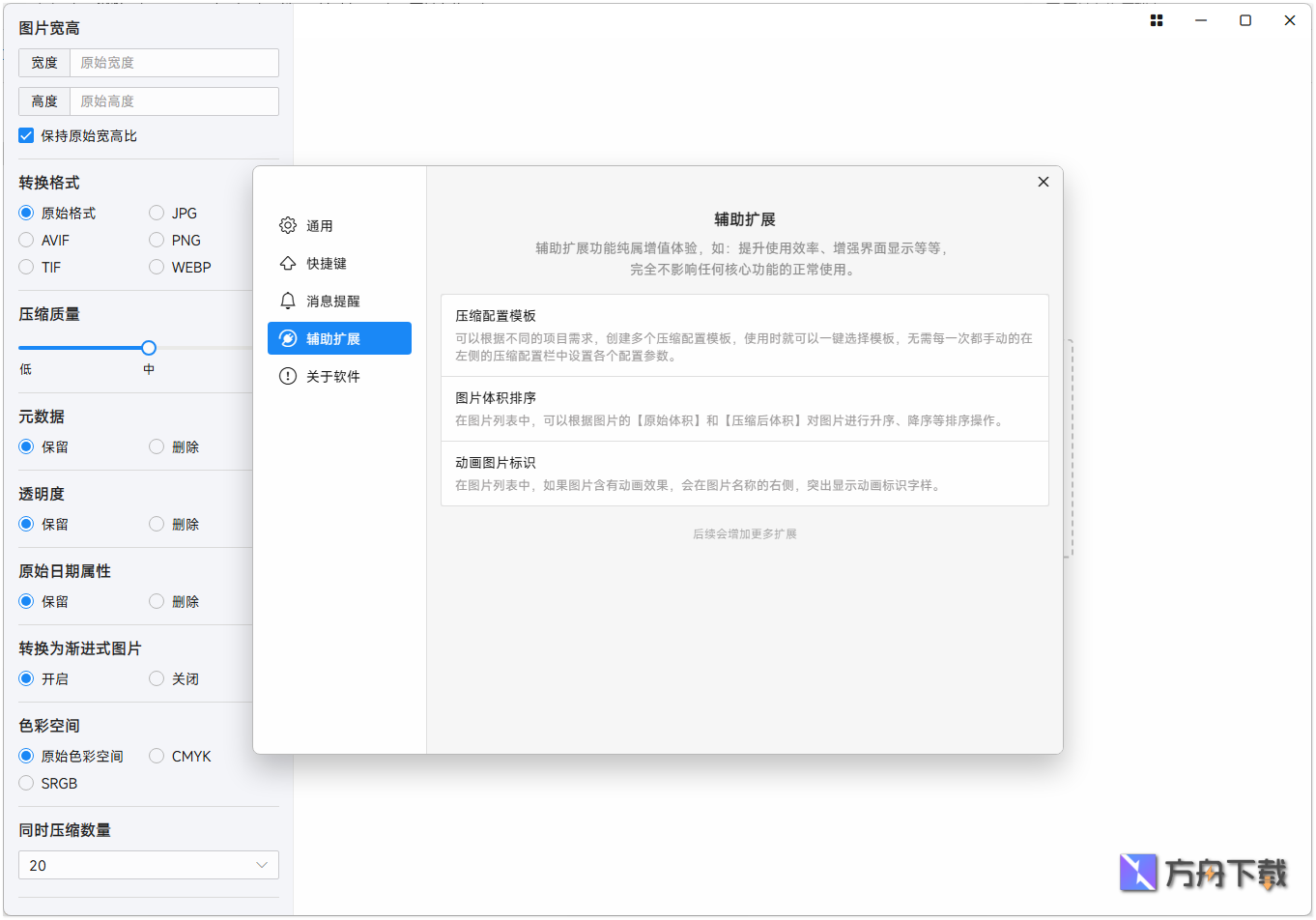Expand the compression count combo box
1316x920 pixels.
click(148, 865)
